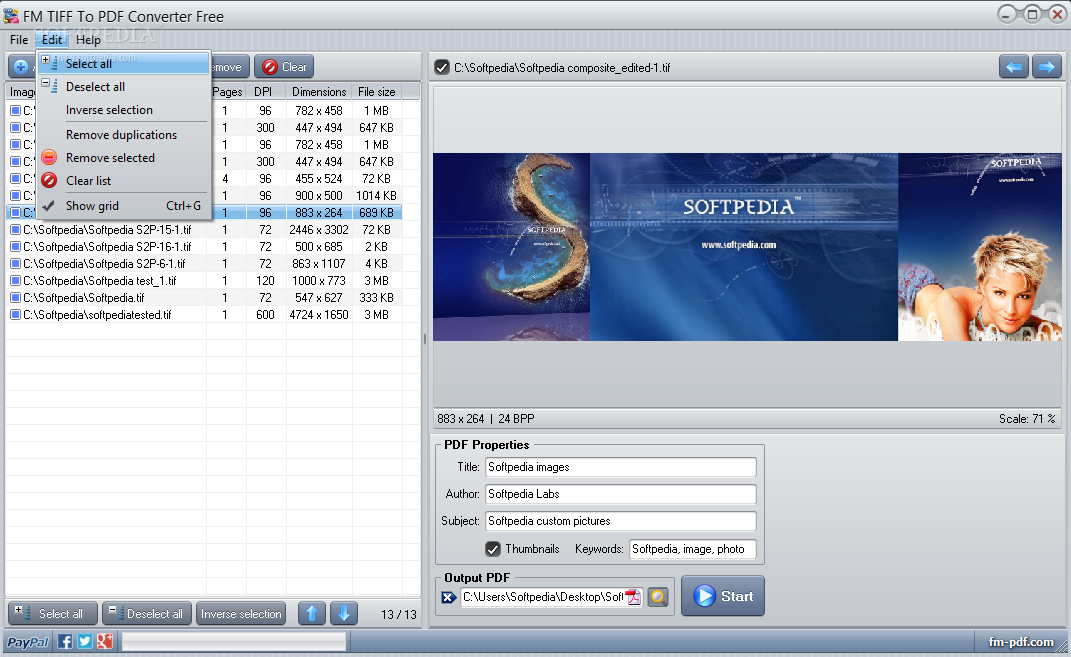Open the File menu
The height and width of the screenshot is (657, 1071).
pyautogui.click(x=19, y=40)
